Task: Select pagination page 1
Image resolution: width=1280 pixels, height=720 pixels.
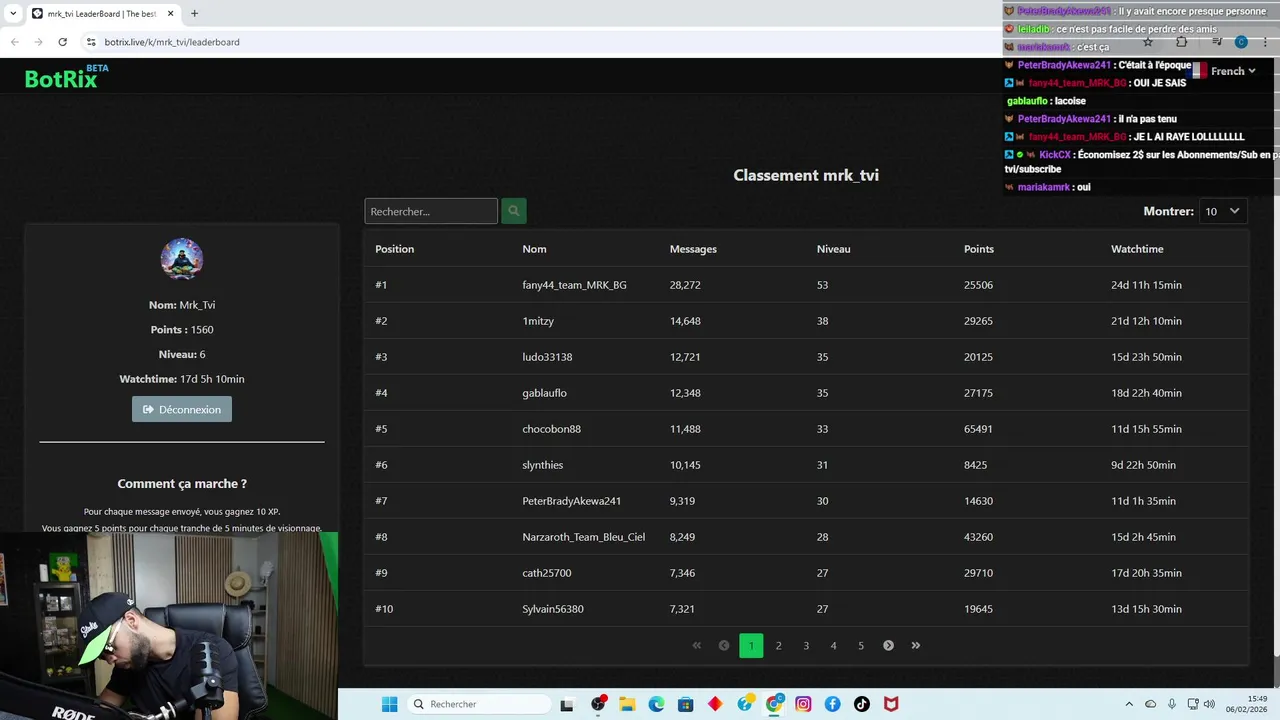Action: (x=751, y=645)
